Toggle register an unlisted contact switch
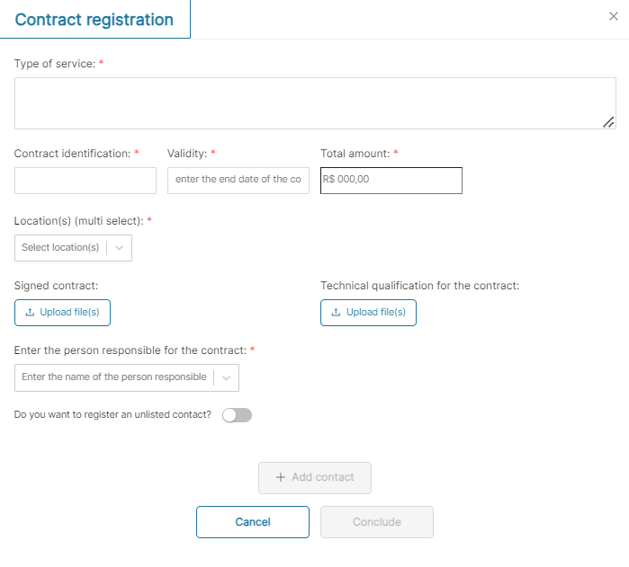Viewport: 629px width, 567px height. click(x=237, y=415)
